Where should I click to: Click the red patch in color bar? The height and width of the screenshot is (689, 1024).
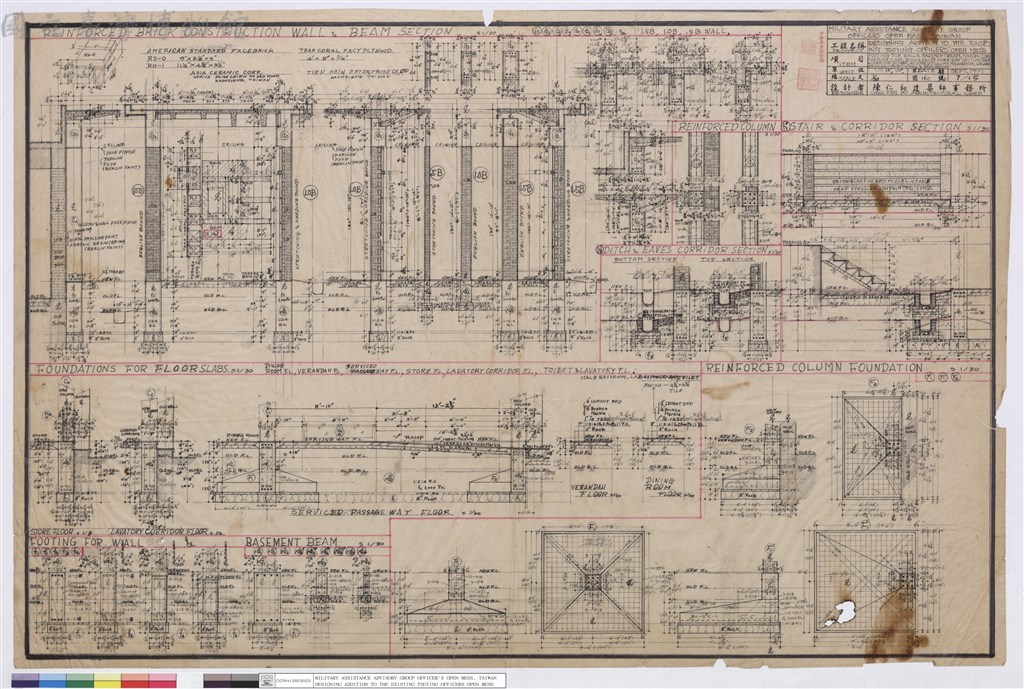click(135, 681)
